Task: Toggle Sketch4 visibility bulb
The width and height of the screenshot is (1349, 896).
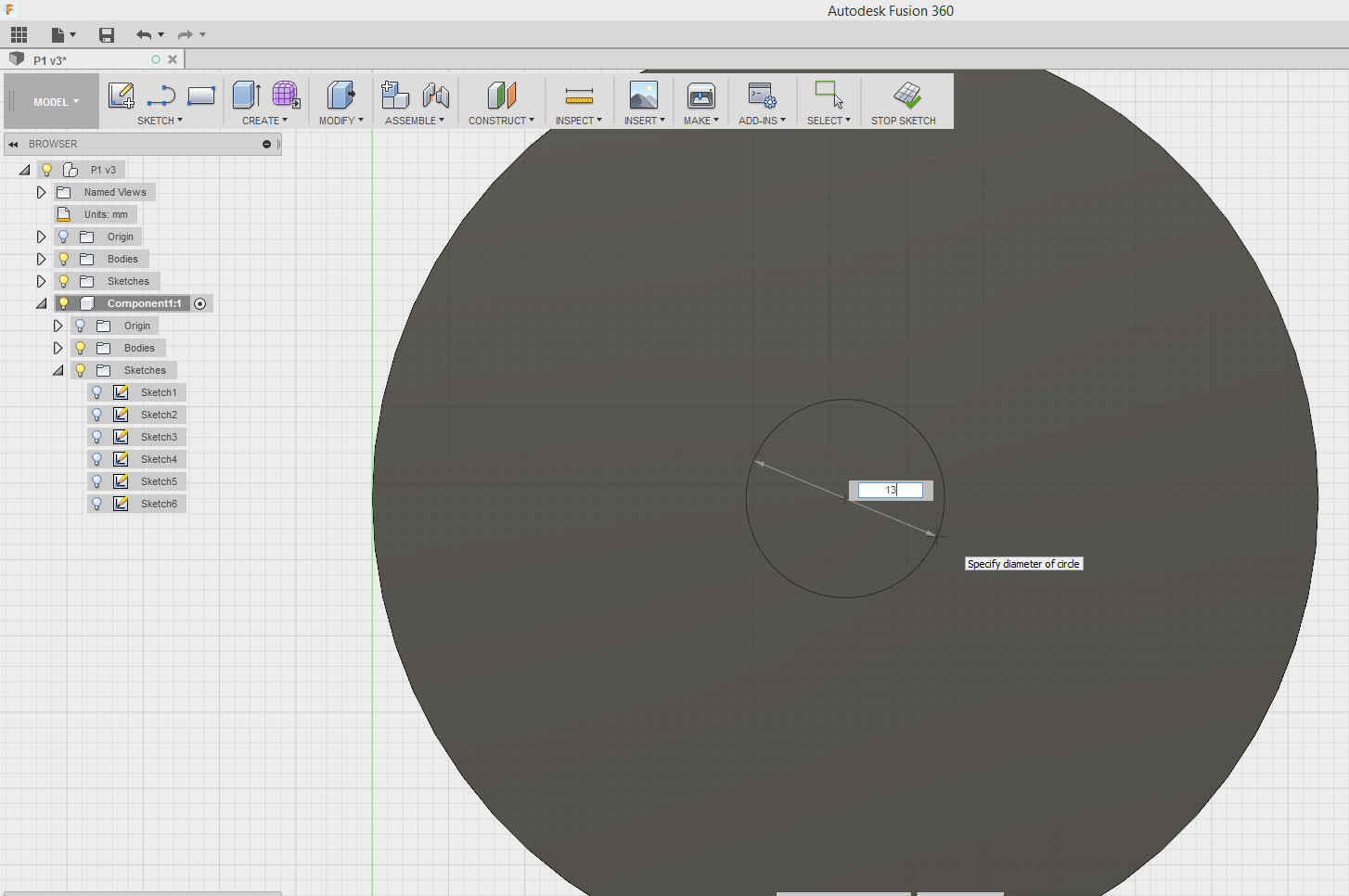Action: 96,459
